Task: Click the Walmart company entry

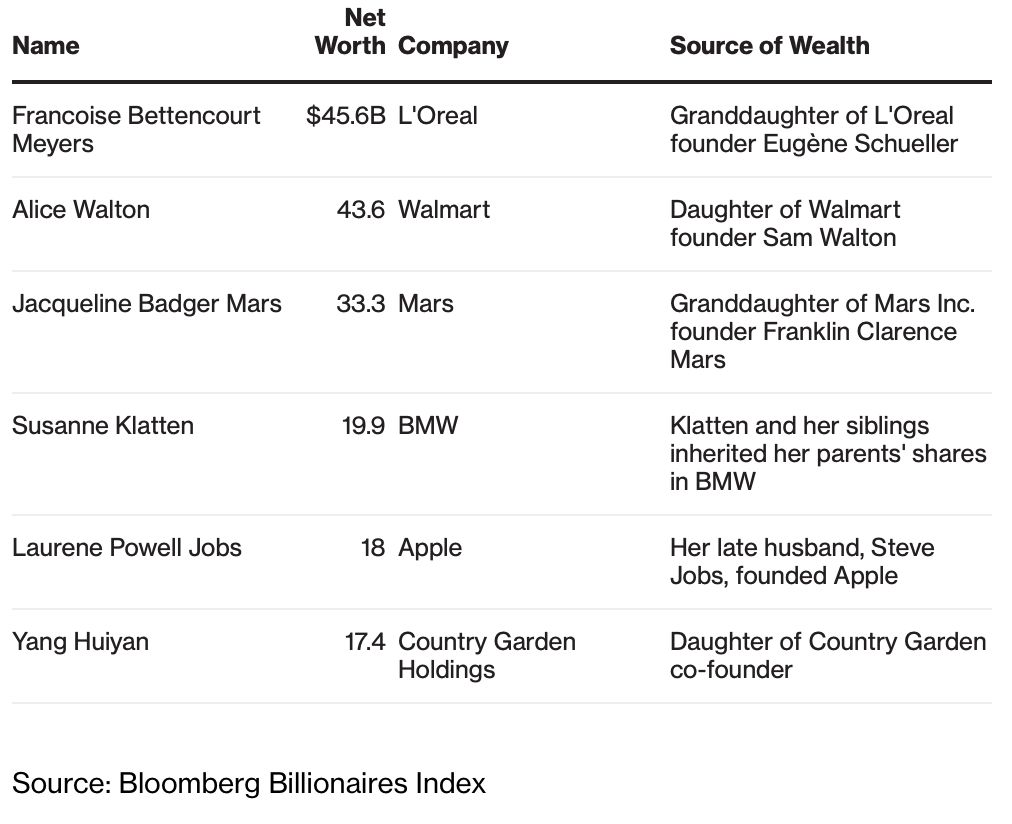Action: (x=444, y=210)
